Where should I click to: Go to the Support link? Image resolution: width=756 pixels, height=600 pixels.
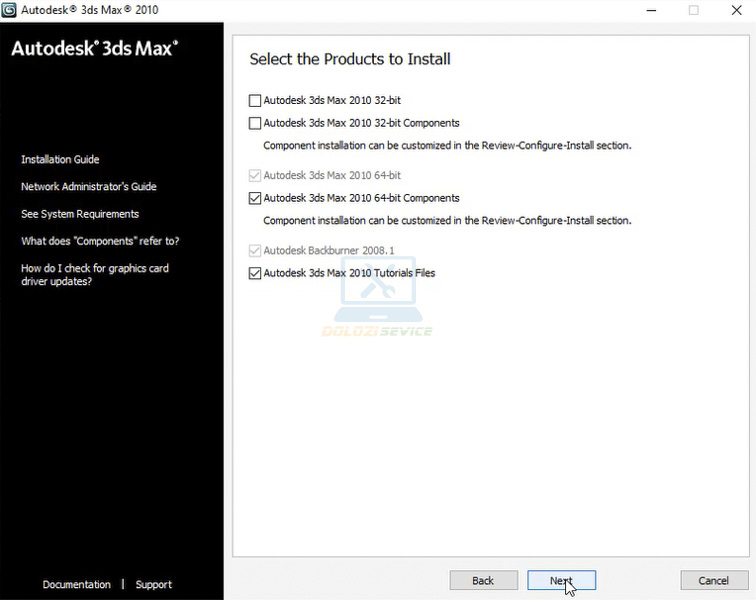click(x=154, y=585)
